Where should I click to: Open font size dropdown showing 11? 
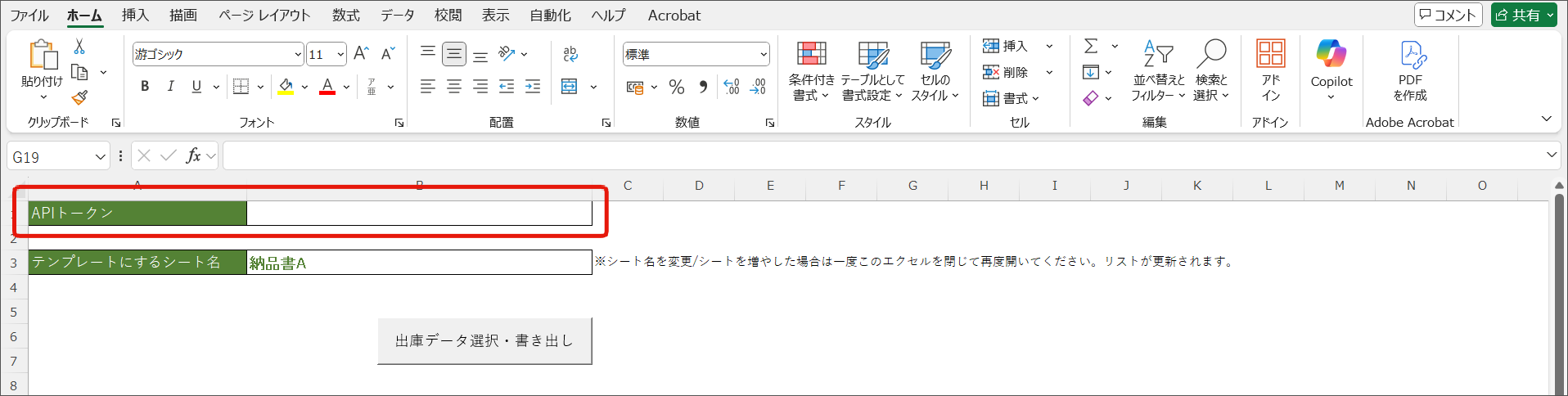pyautogui.click(x=327, y=54)
